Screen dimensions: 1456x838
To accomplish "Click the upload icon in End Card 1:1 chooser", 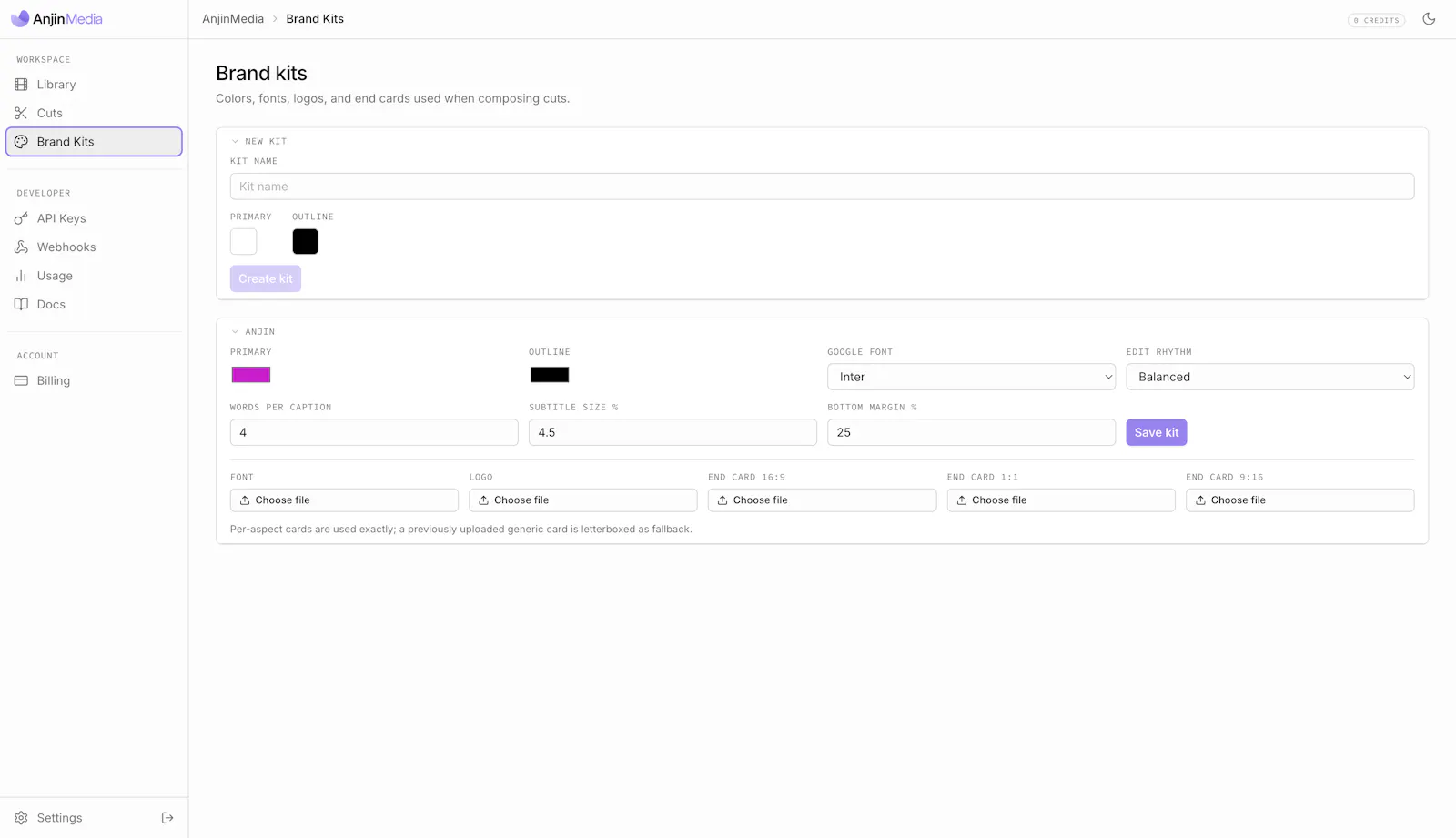I will tap(961, 500).
